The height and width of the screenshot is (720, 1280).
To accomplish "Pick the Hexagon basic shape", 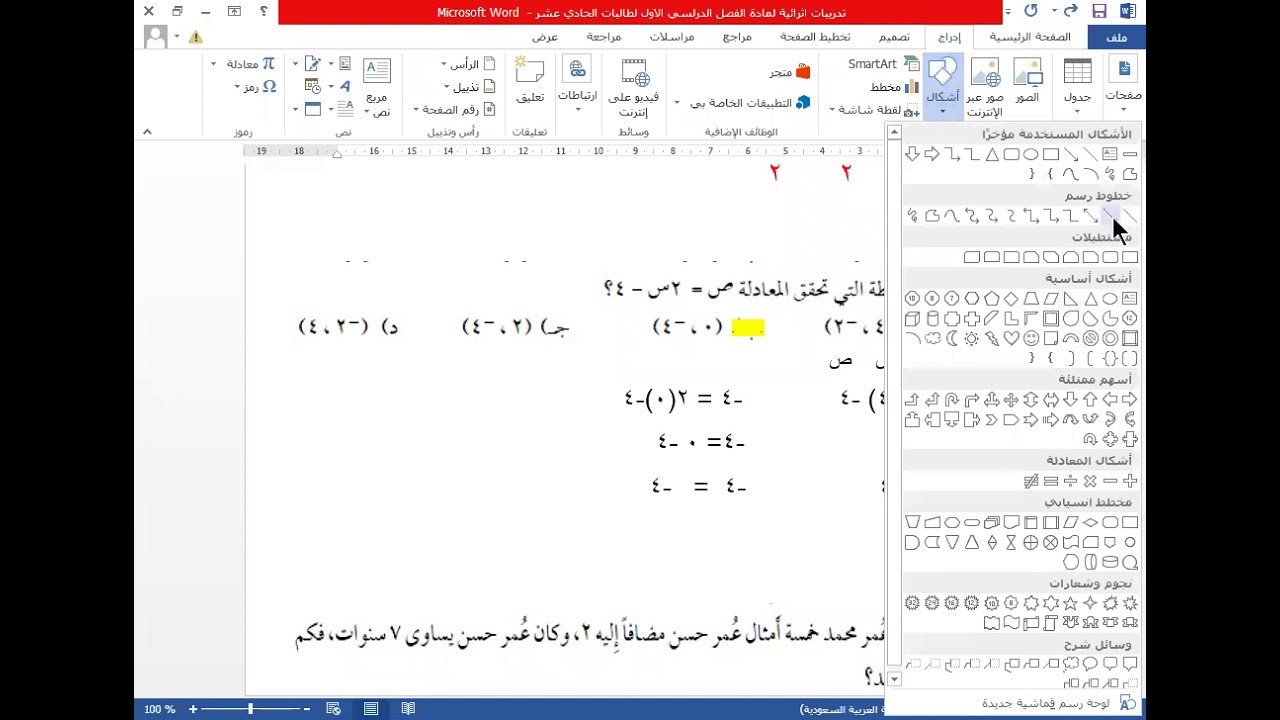I will click(972, 299).
